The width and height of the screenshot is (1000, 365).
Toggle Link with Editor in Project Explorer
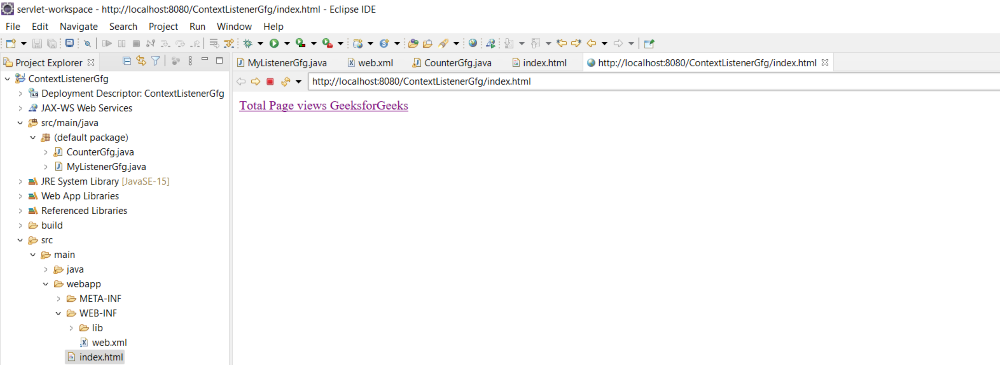(141, 61)
